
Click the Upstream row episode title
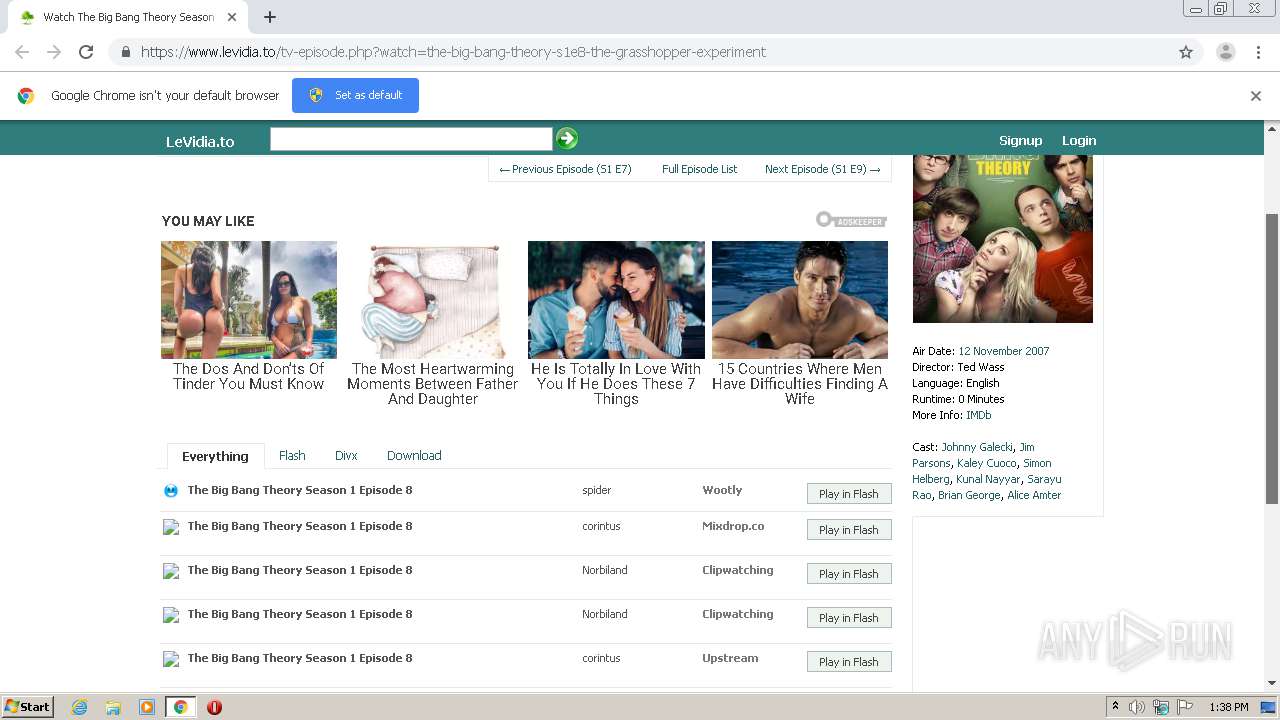coord(300,658)
